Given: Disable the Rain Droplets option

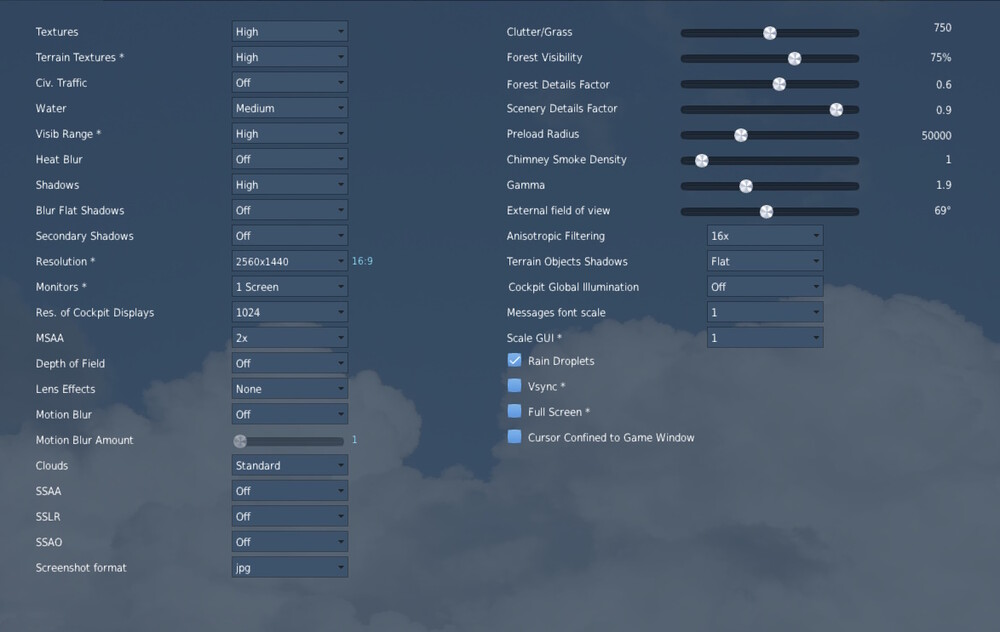Looking at the screenshot, I should (x=514, y=360).
